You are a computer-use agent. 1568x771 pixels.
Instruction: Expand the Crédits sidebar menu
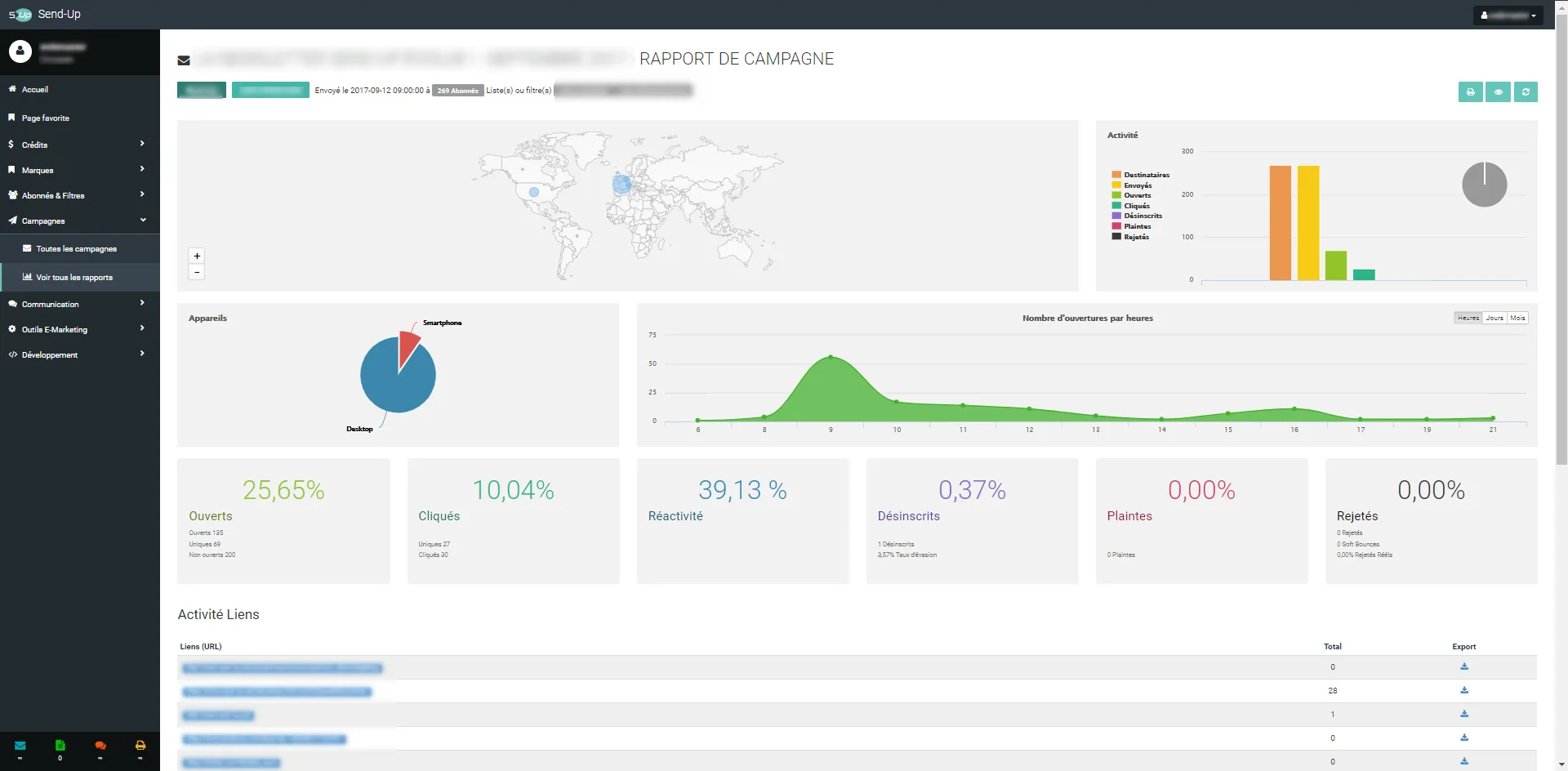pos(80,145)
